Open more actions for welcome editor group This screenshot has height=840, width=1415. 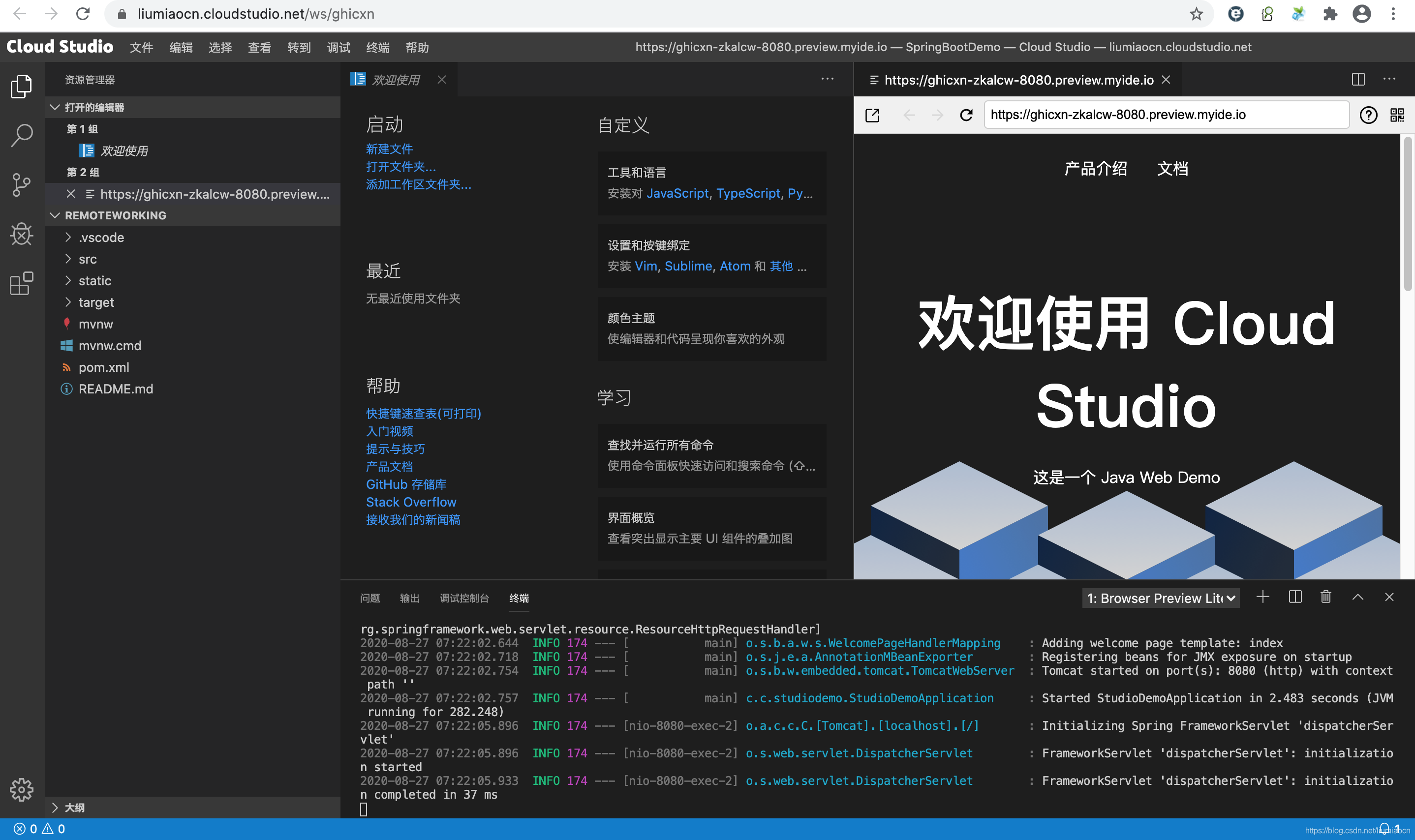coord(827,79)
